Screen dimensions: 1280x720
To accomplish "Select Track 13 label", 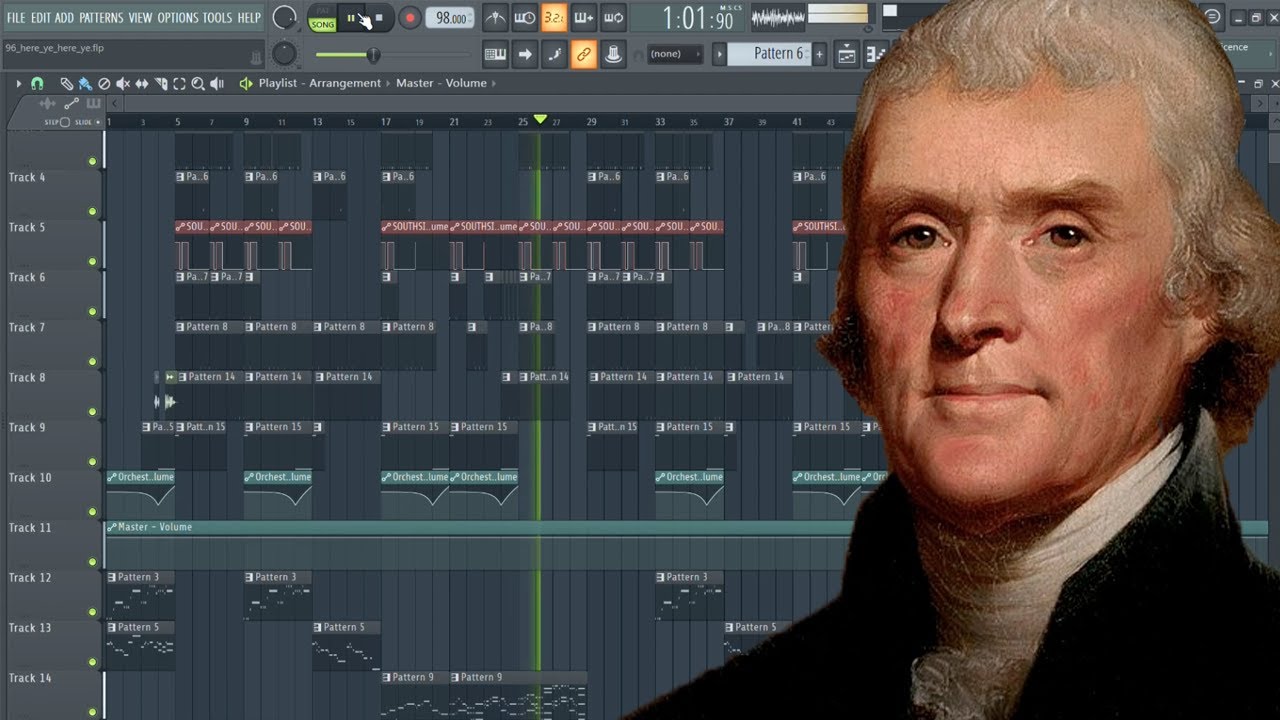I will click(x=30, y=628).
